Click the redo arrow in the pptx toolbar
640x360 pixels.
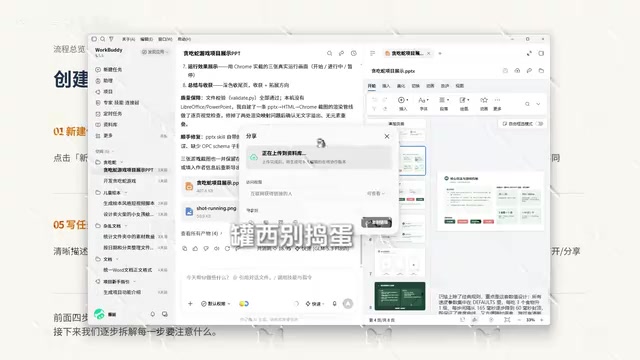(x=384, y=100)
